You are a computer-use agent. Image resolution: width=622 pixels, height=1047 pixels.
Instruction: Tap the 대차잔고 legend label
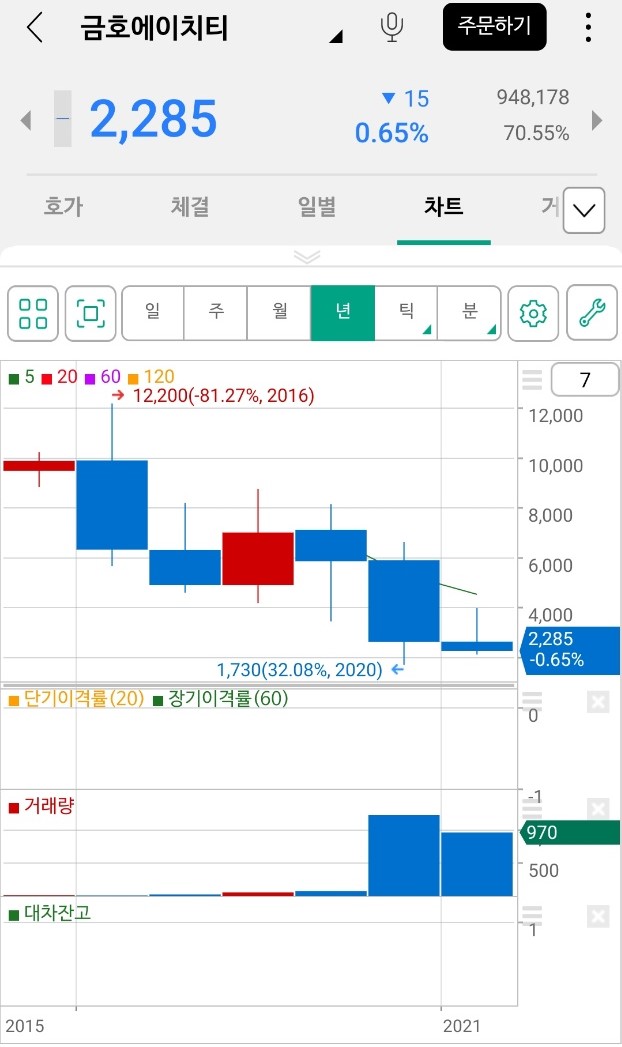(x=49, y=913)
